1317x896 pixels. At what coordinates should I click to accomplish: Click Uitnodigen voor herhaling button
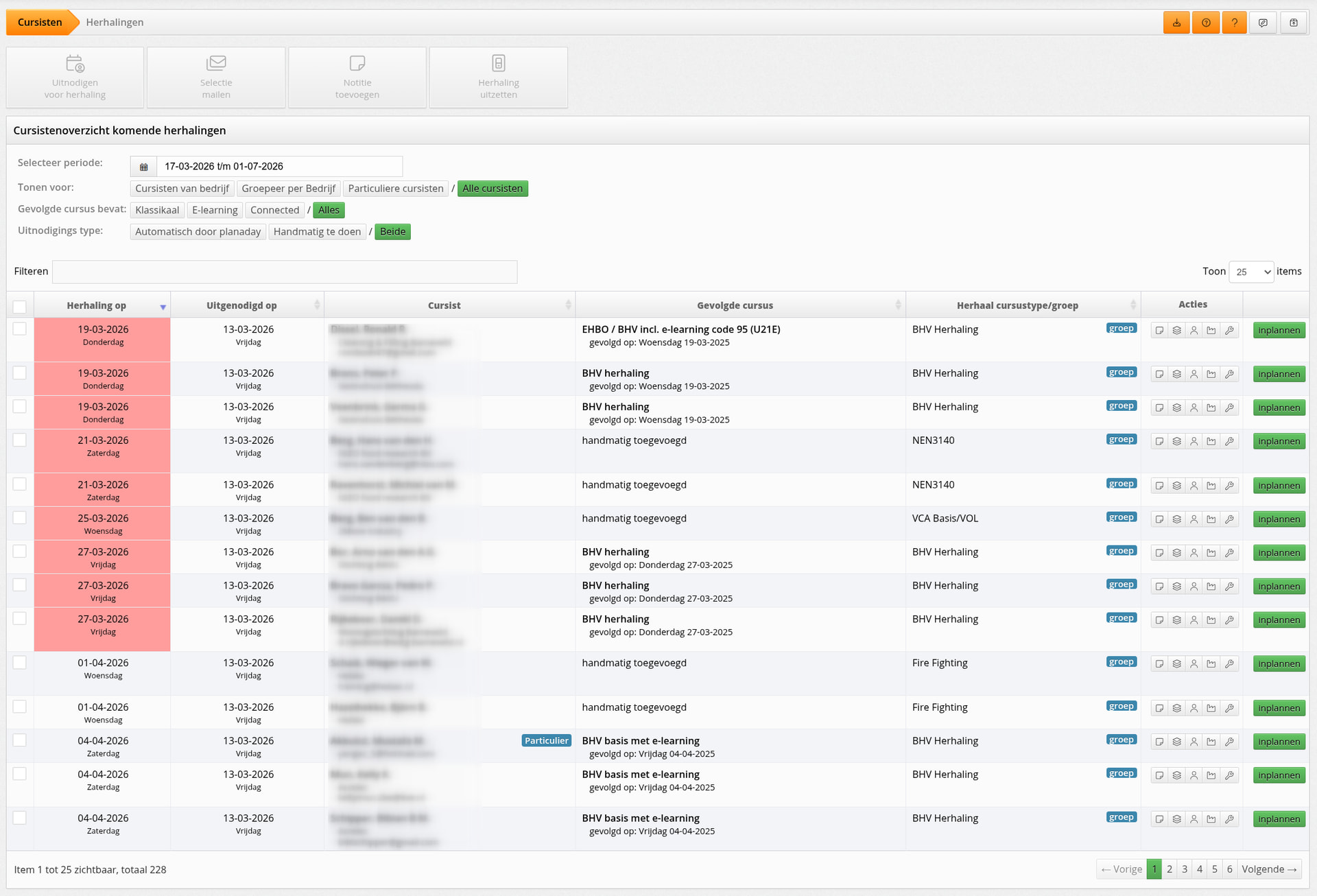point(75,78)
